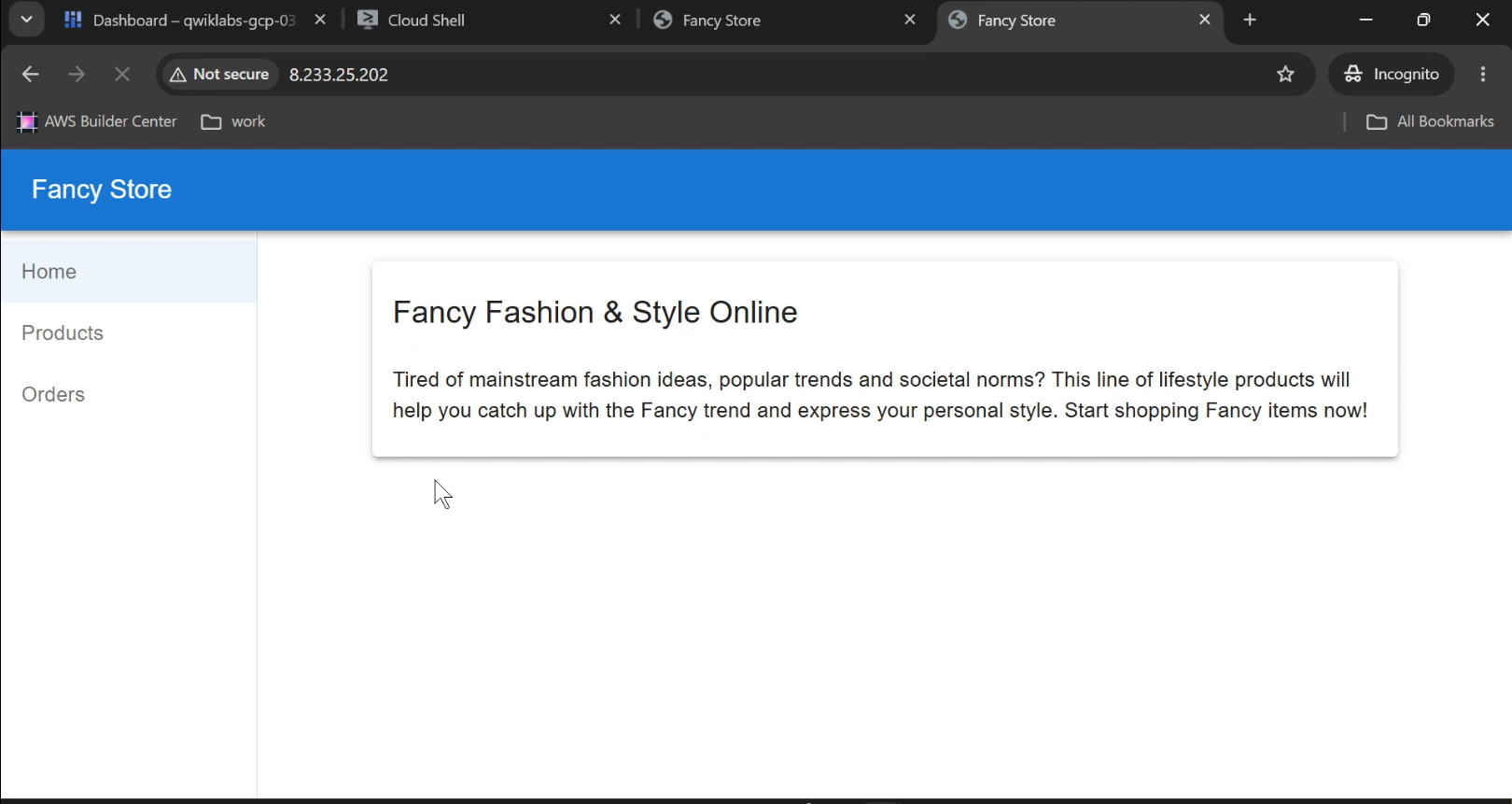Close the currently active Fancy Store tab
Screen dimensions: 1512x804
coord(1205,20)
